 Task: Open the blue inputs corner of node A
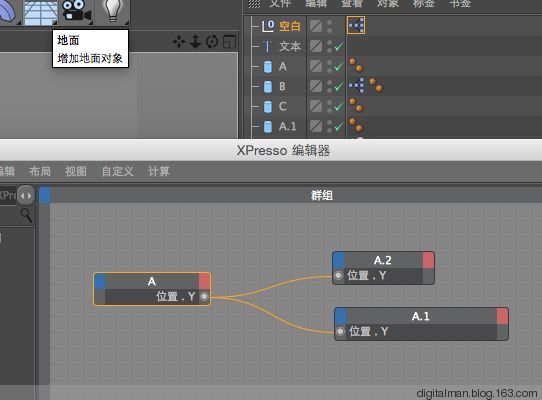[x=100, y=281]
